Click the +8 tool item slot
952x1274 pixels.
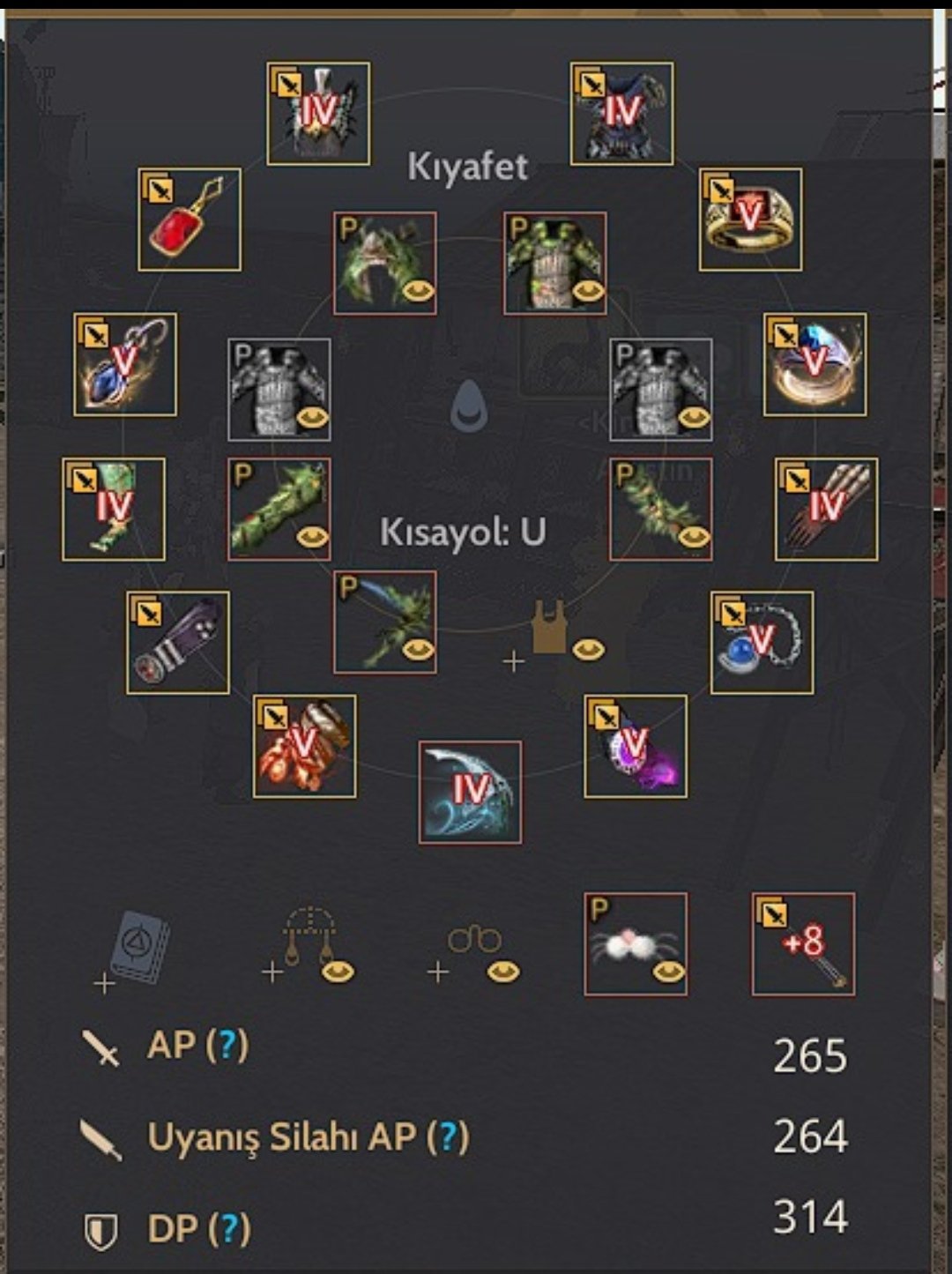pyautogui.click(x=803, y=944)
